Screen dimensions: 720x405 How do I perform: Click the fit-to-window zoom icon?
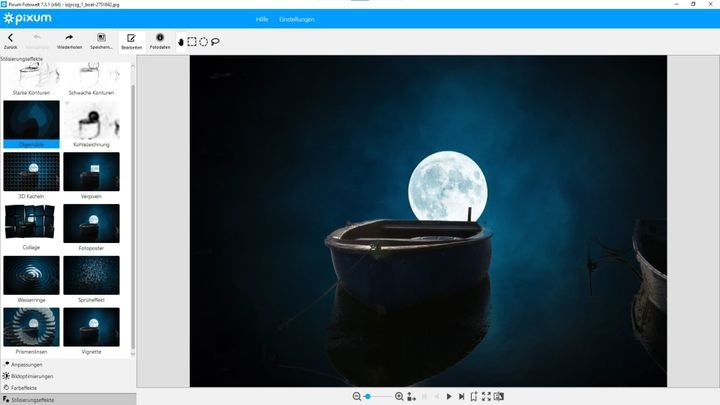411,396
